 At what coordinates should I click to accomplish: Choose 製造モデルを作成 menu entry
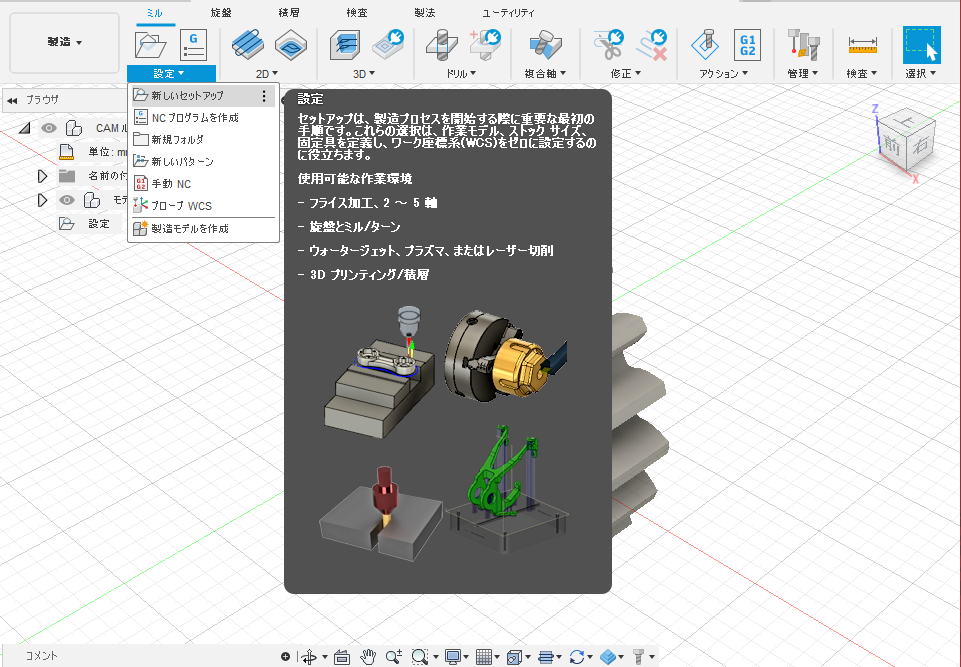click(x=203, y=229)
